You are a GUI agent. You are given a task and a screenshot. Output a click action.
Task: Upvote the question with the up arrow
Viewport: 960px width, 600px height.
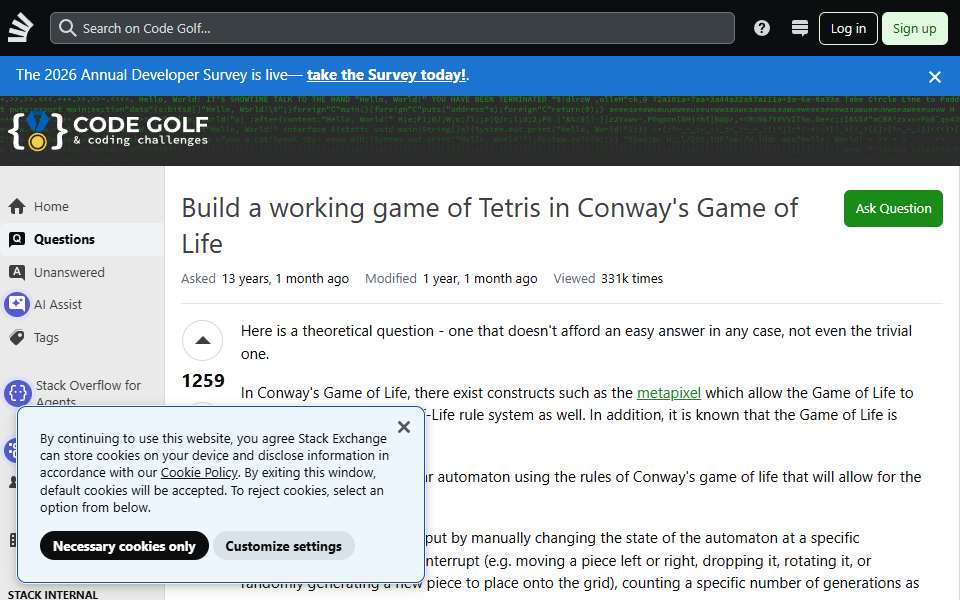[203, 340]
